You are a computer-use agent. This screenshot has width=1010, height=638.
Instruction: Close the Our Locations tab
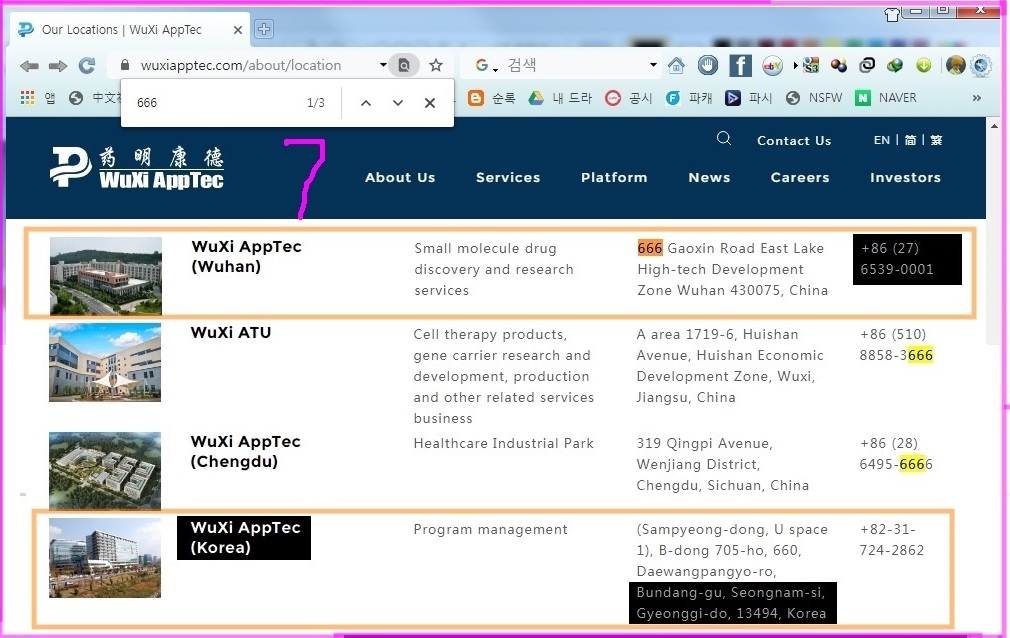click(x=238, y=30)
